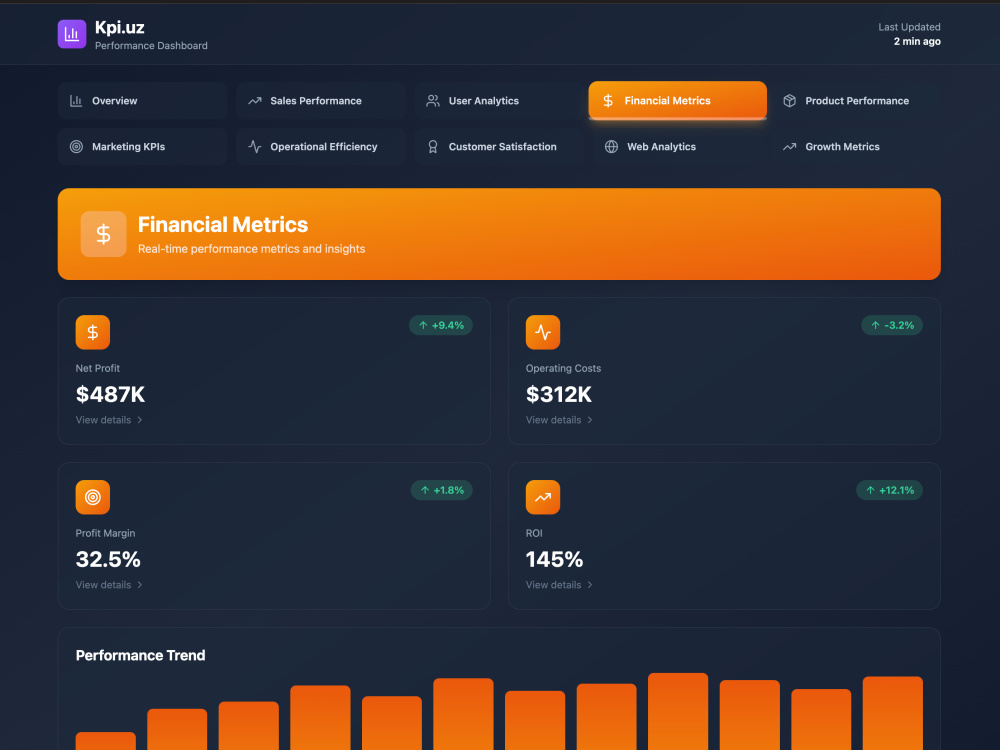
Task: Click the Financial Metrics tab dollar icon
Action: (x=608, y=101)
